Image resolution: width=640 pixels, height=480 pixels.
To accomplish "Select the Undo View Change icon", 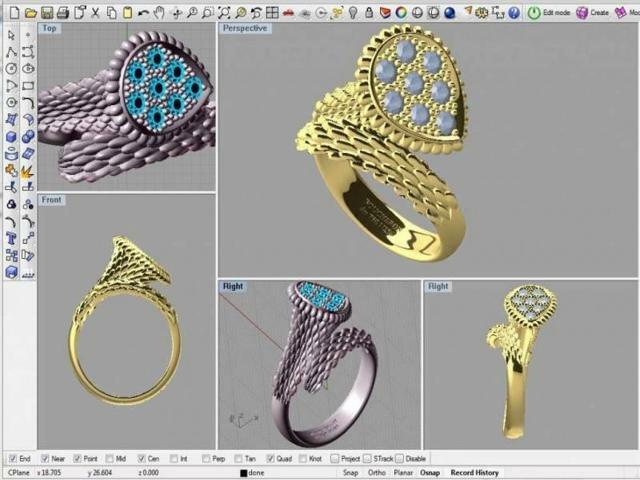I will (256, 13).
